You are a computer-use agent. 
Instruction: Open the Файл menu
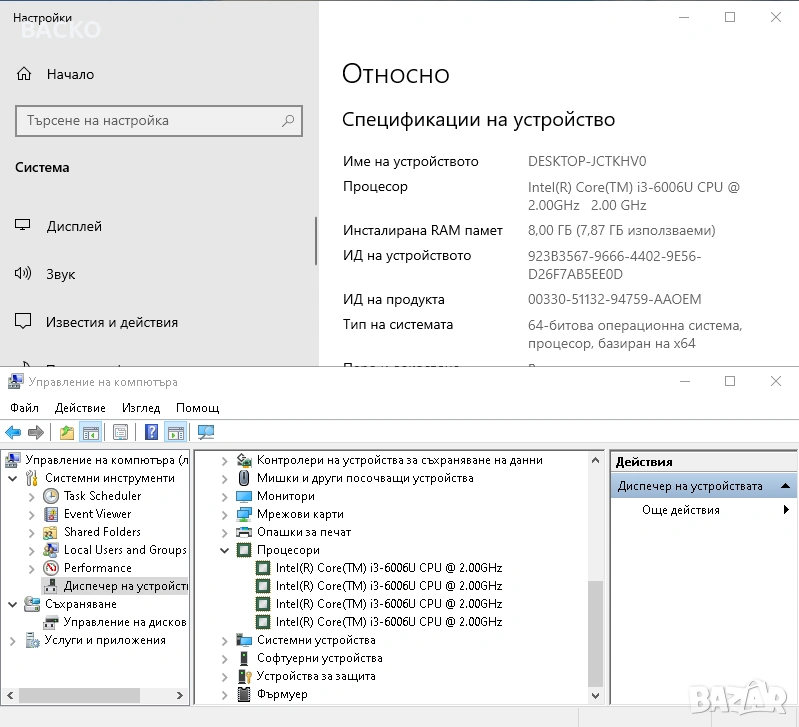(x=24, y=408)
